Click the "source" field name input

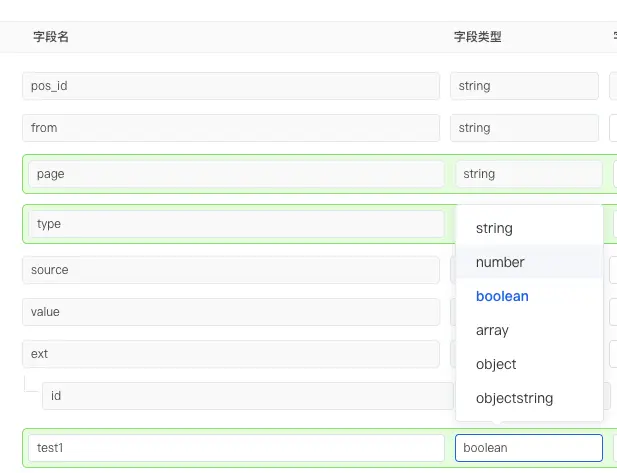pyautogui.click(x=231, y=270)
